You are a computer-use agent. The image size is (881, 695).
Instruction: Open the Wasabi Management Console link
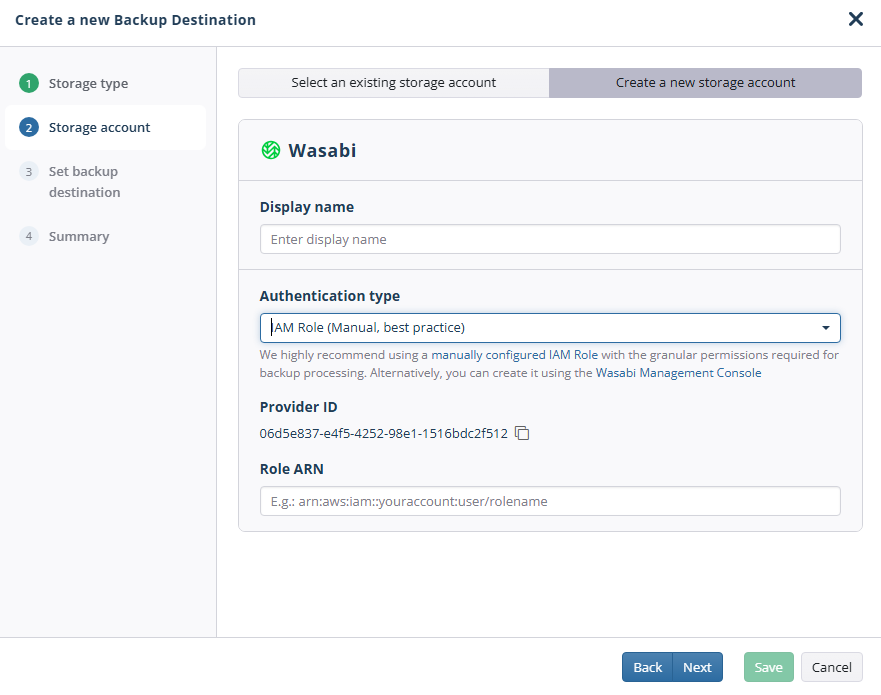[678, 373]
